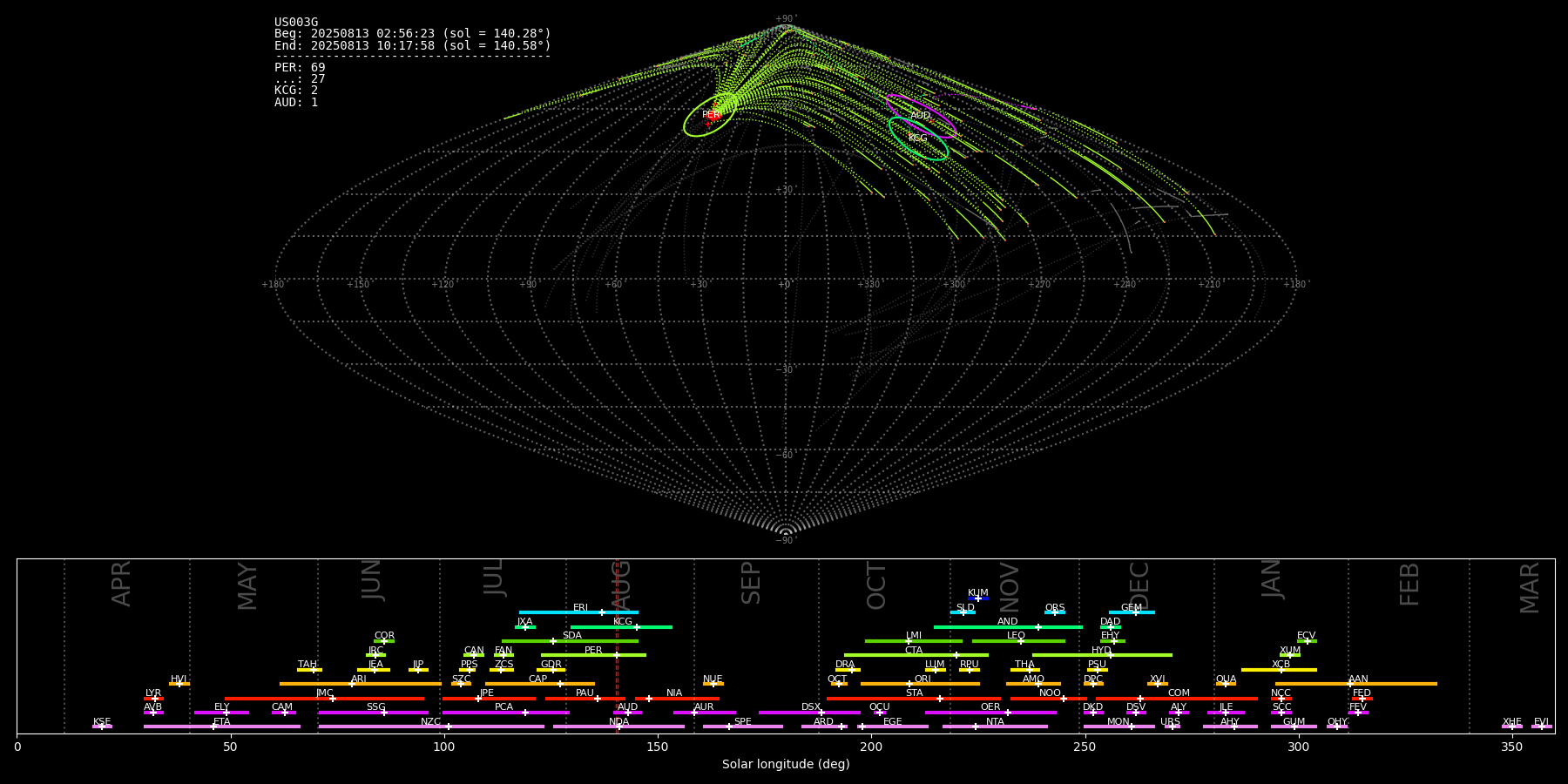
Task: Click the FEB month label on timeline
Action: tap(1409, 584)
